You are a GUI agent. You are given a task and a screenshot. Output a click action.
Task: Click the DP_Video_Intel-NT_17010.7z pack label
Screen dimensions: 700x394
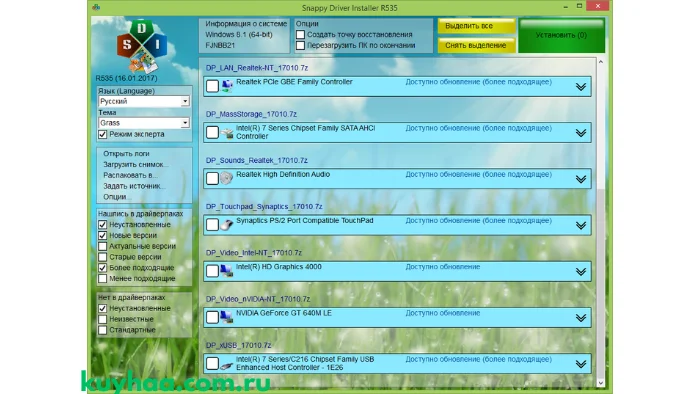click(254, 253)
